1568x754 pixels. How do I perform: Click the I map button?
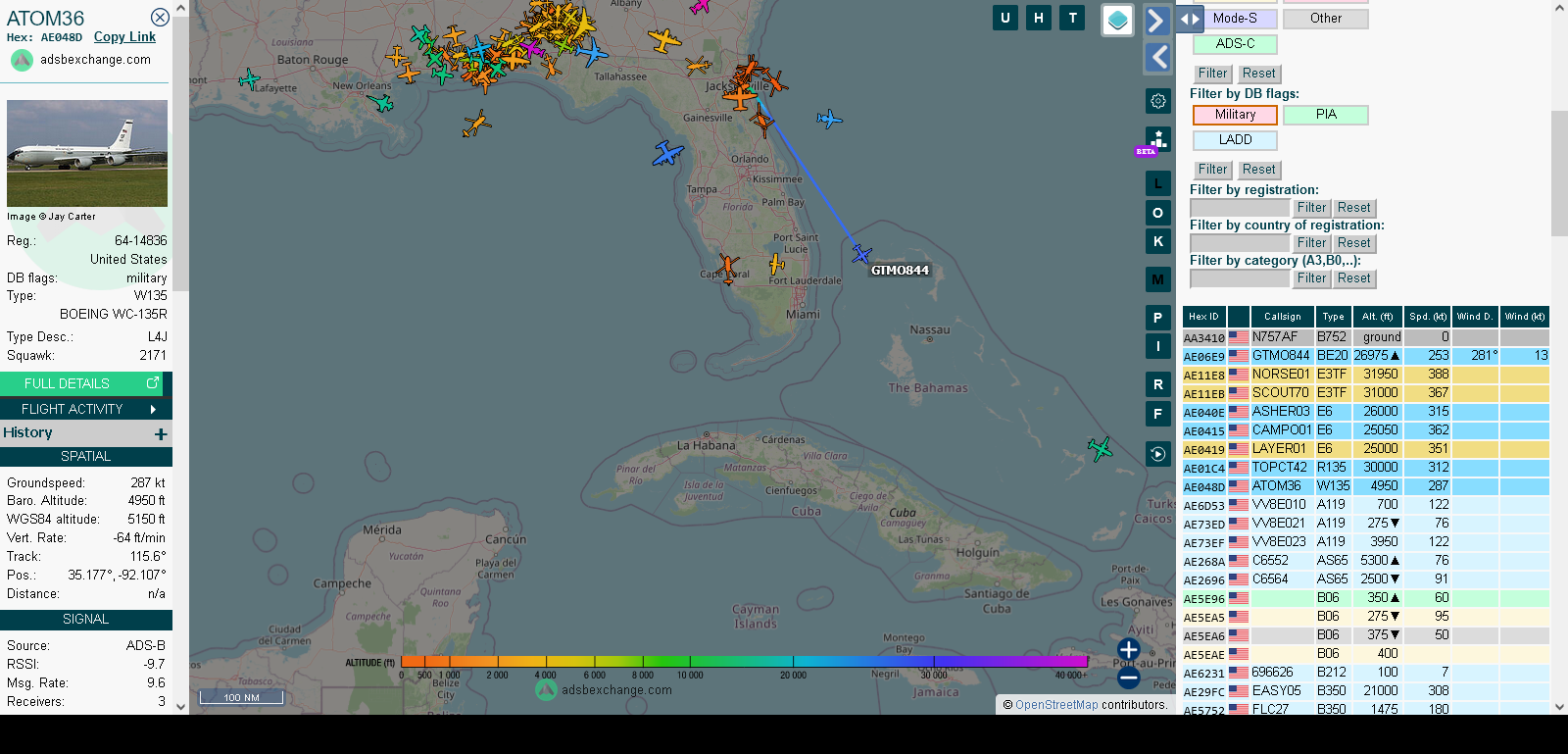coord(1158,346)
